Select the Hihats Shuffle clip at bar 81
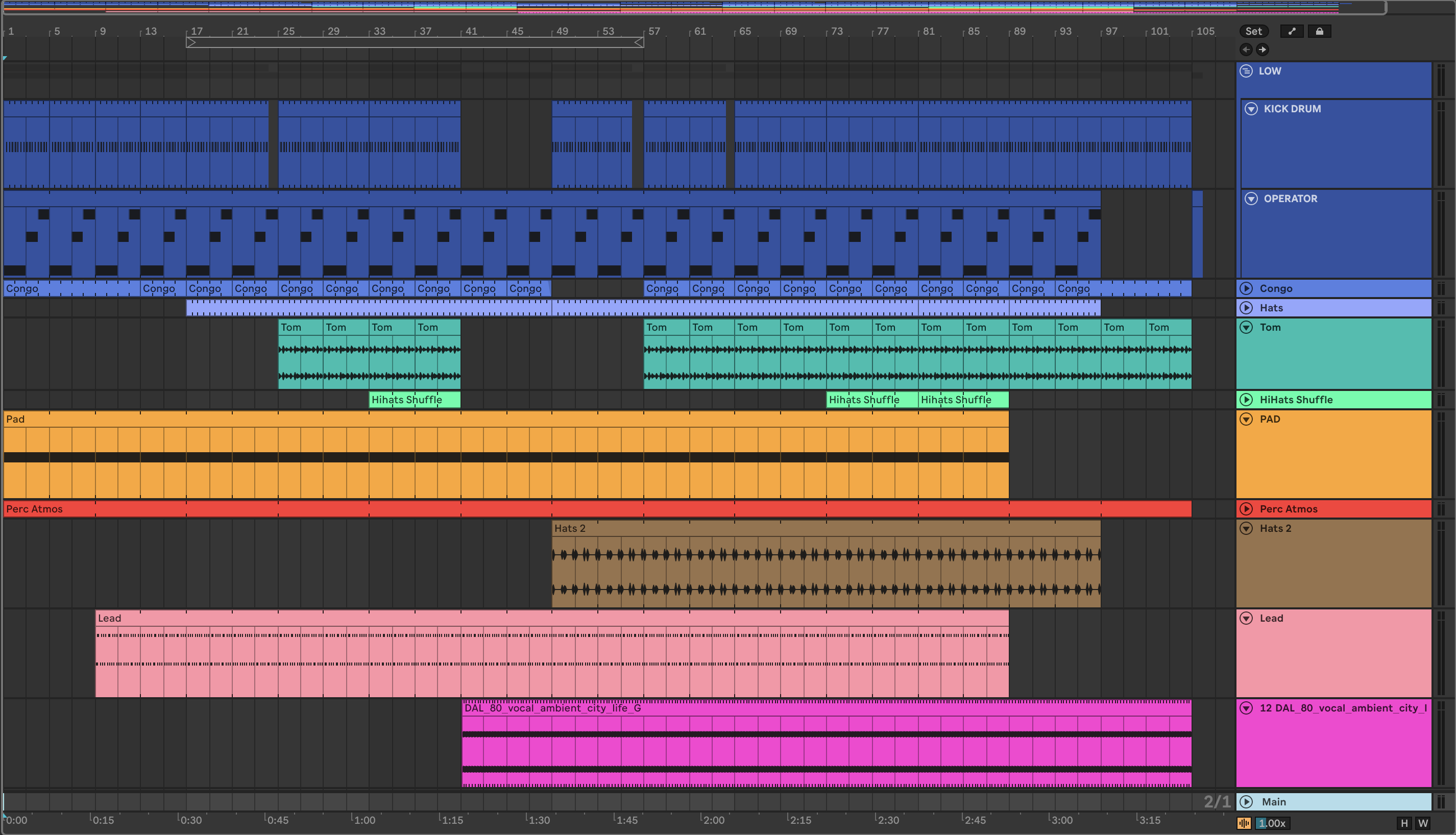 [963, 400]
